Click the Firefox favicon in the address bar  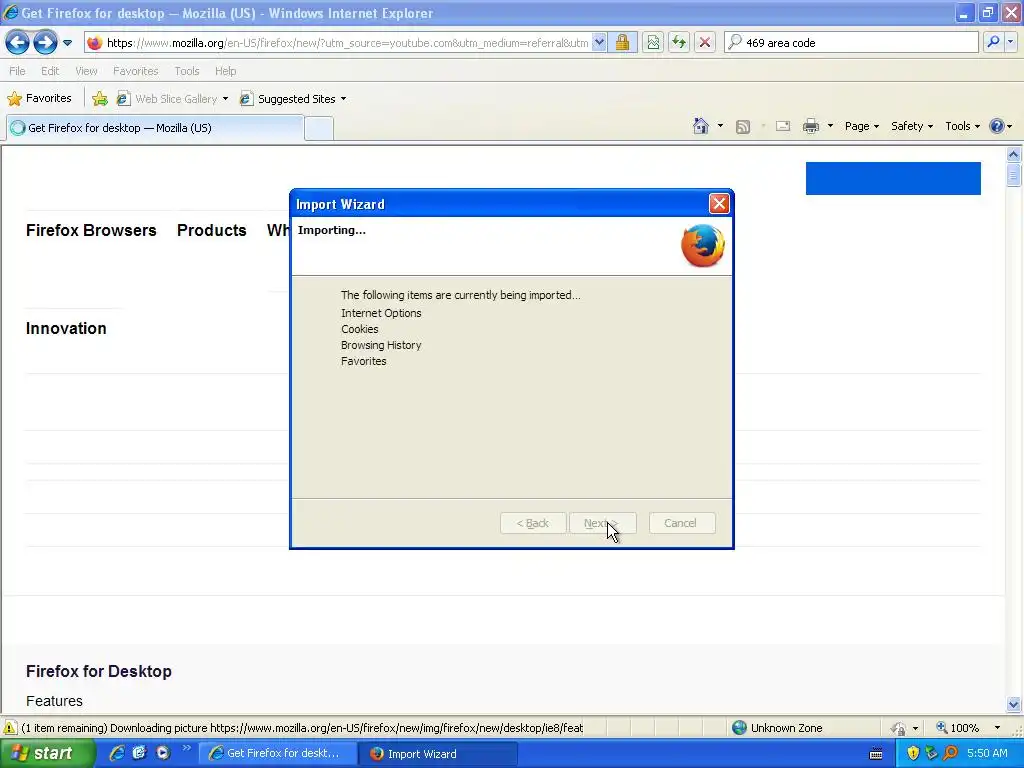(95, 43)
